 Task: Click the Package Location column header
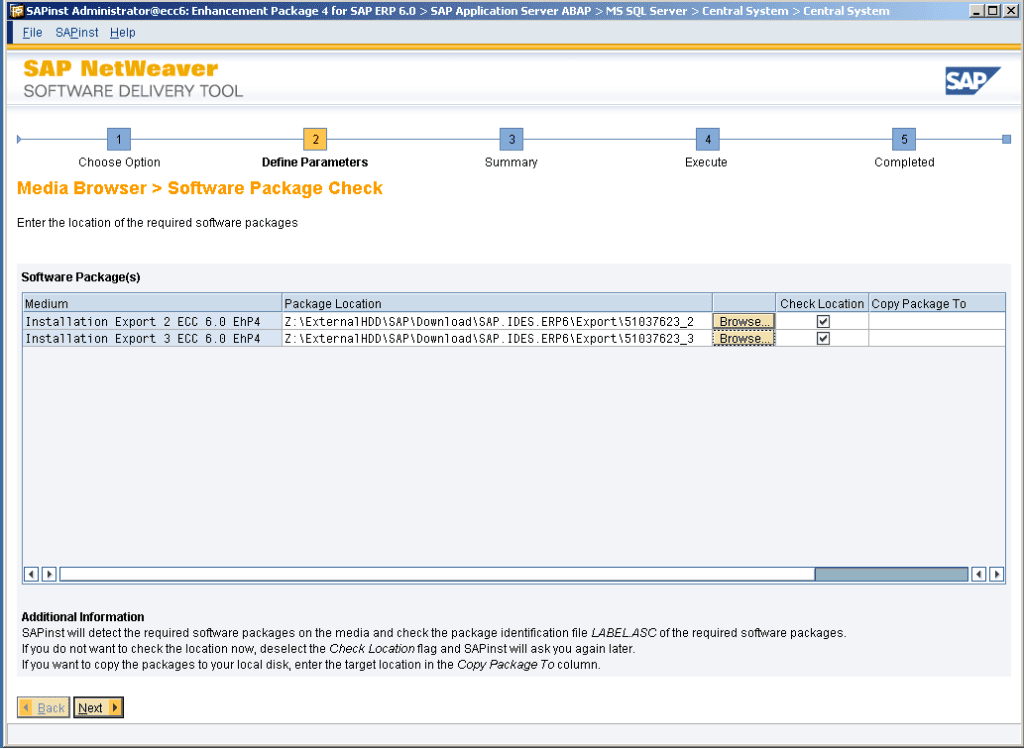[497, 303]
